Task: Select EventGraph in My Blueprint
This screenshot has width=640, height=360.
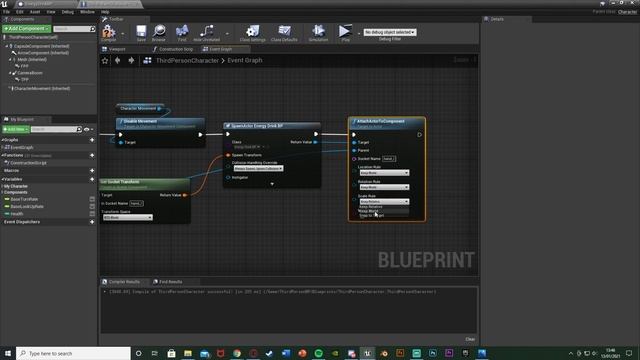Action: [22, 147]
